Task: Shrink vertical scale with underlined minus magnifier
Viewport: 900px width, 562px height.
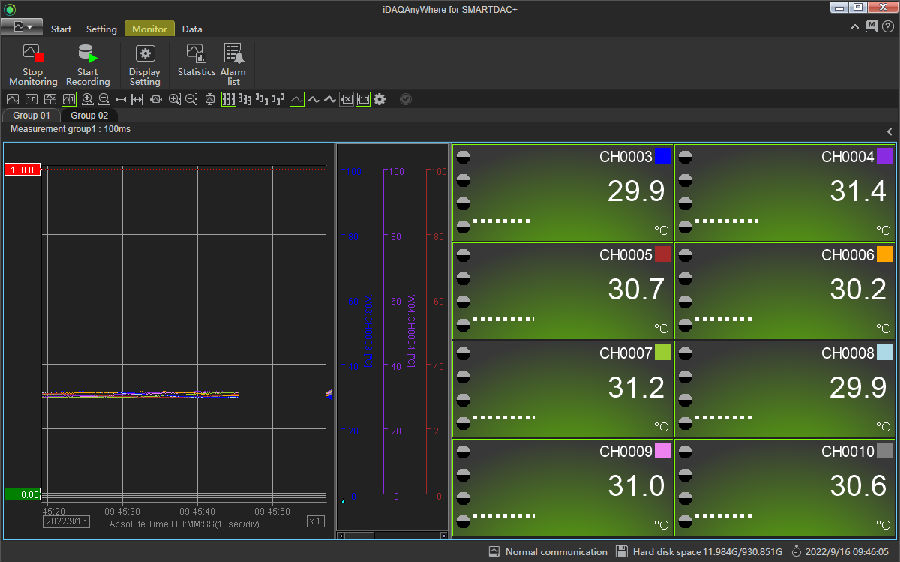Action: [x=104, y=99]
